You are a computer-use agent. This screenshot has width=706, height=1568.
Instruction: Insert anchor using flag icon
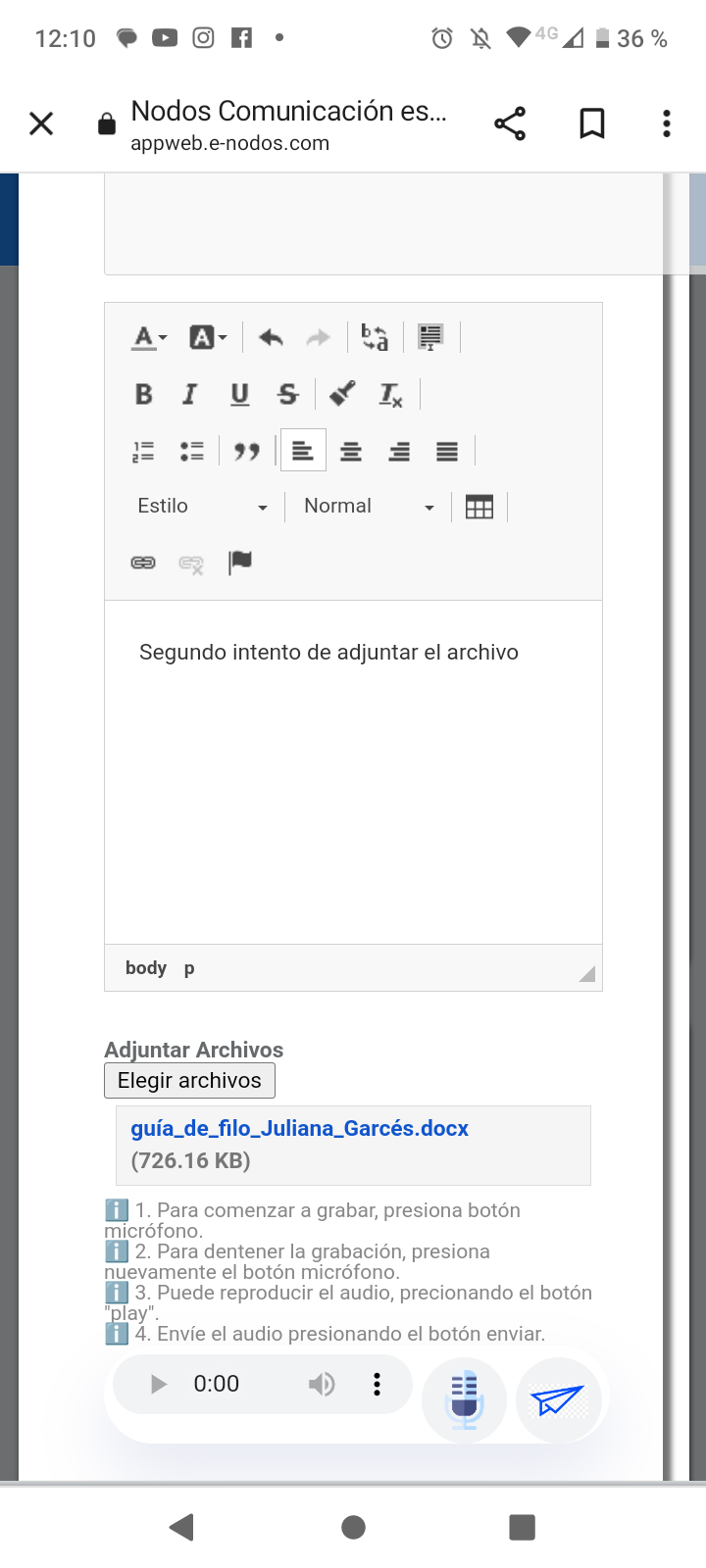[239, 563]
